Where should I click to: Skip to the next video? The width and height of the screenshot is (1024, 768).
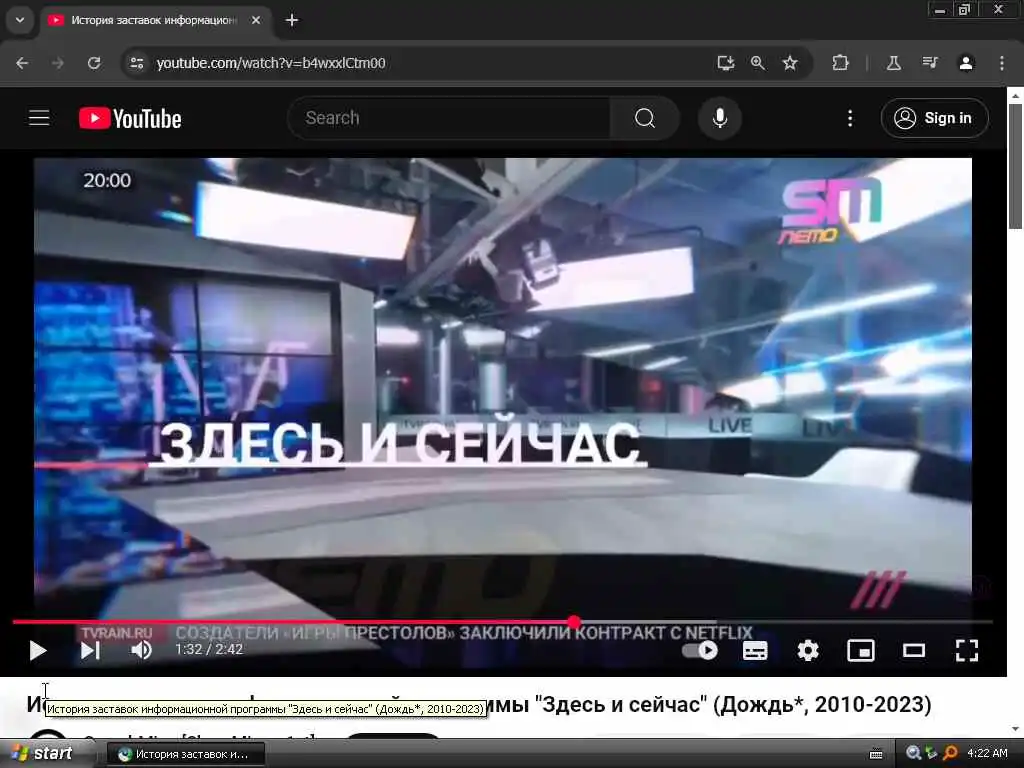tap(90, 650)
